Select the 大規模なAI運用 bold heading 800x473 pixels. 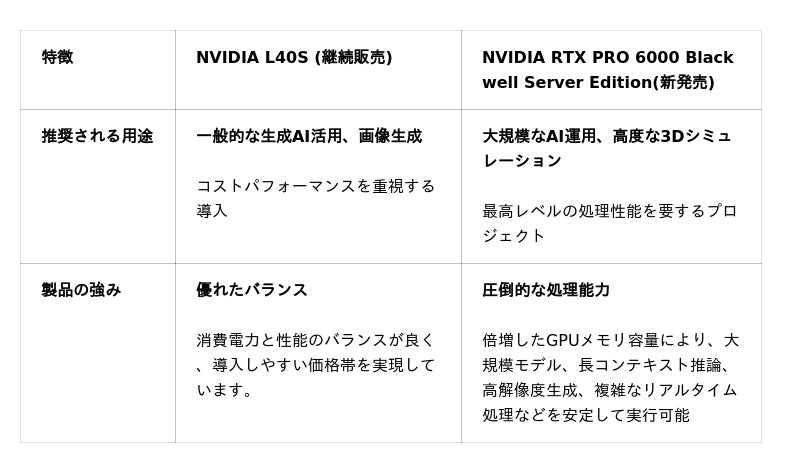coord(538,136)
